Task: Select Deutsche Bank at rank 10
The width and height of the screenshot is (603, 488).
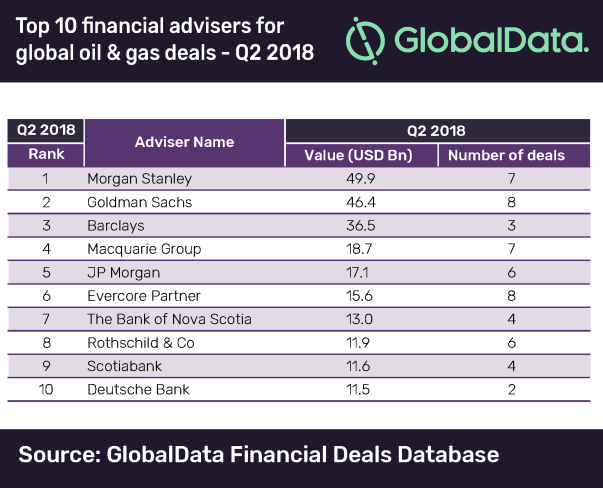Action: [x=138, y=390]
